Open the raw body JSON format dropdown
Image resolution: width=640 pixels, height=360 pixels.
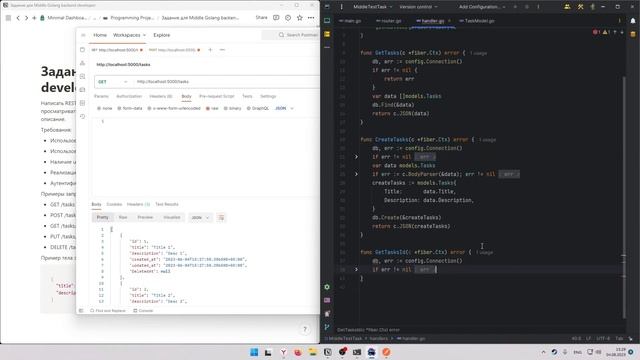click(284, 109)
